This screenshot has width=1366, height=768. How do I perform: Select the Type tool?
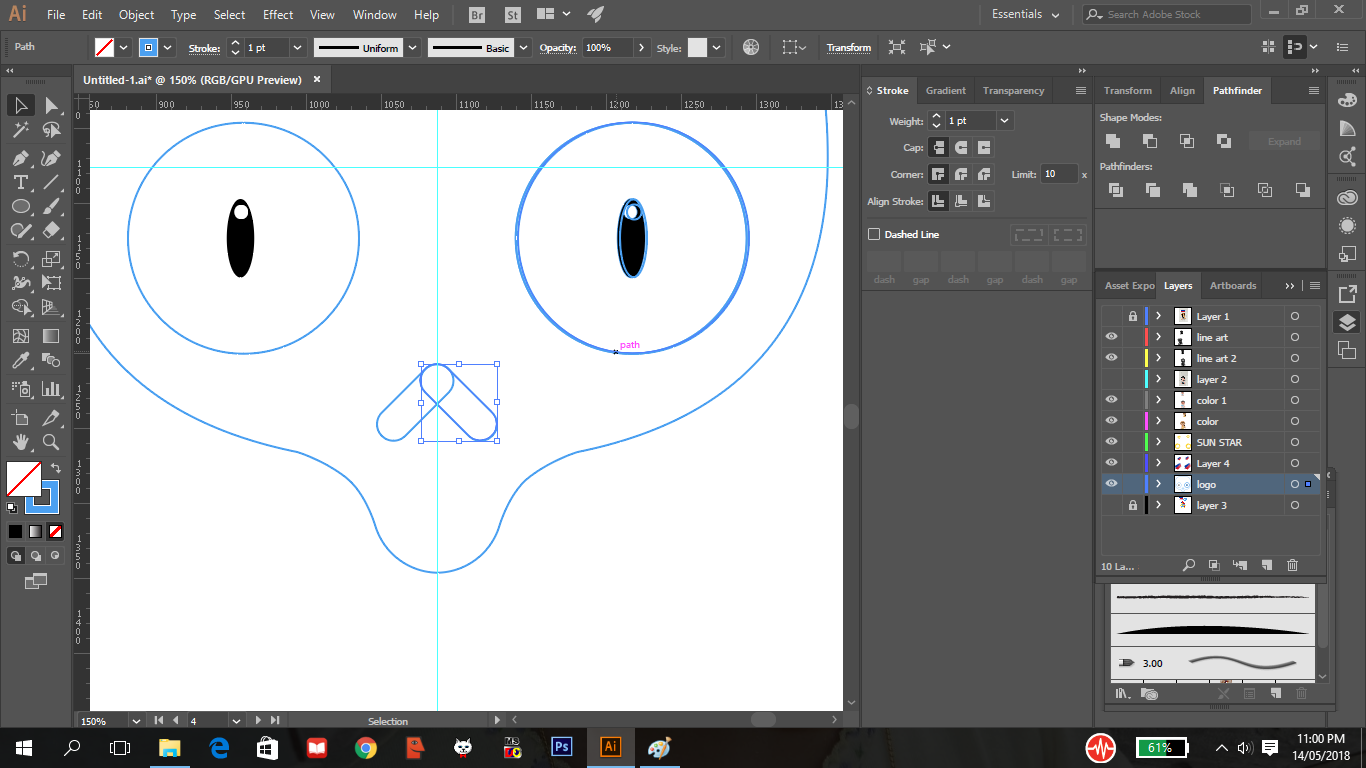click(x=21, y=182)
